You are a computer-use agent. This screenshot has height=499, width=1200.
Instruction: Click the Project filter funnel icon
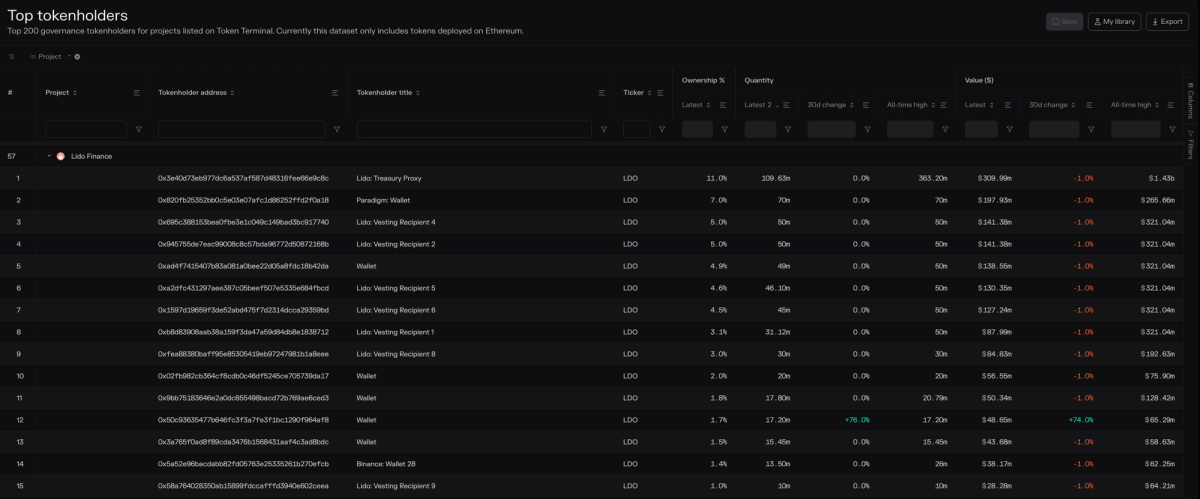click(x=138, y=129)
